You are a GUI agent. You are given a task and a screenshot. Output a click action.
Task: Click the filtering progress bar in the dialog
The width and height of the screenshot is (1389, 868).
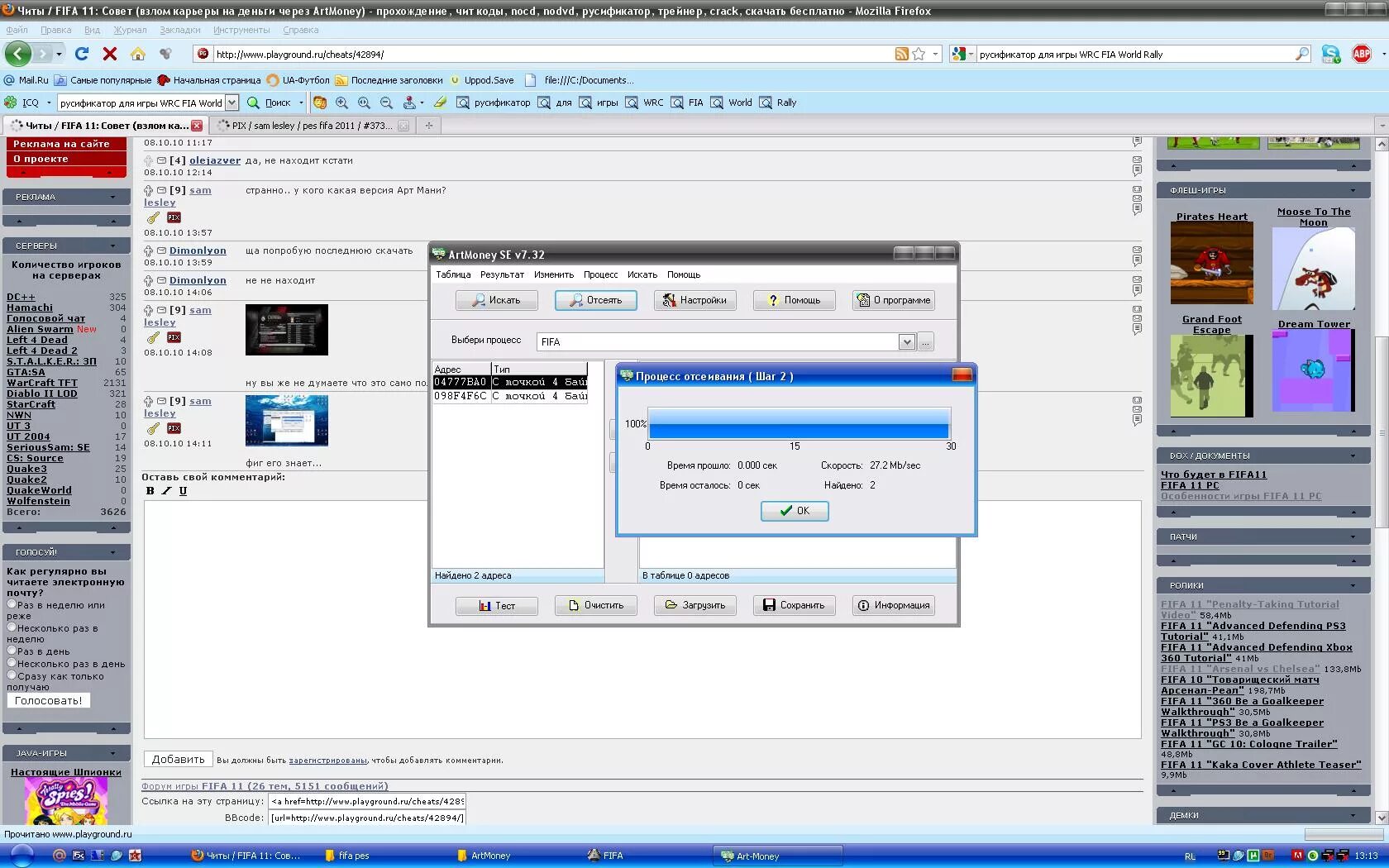point(799,423)
